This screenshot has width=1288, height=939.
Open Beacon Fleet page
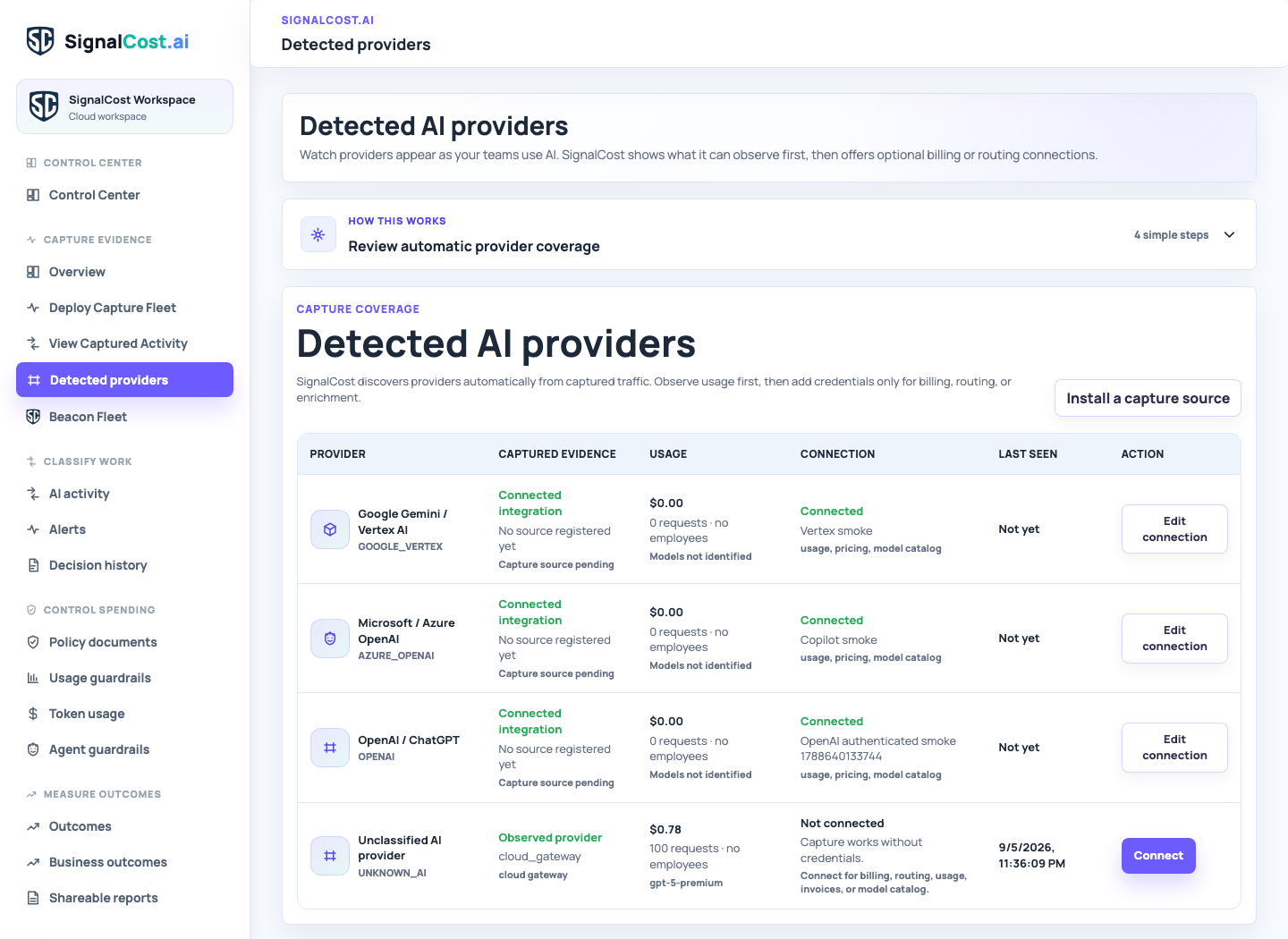pos(124,417)
